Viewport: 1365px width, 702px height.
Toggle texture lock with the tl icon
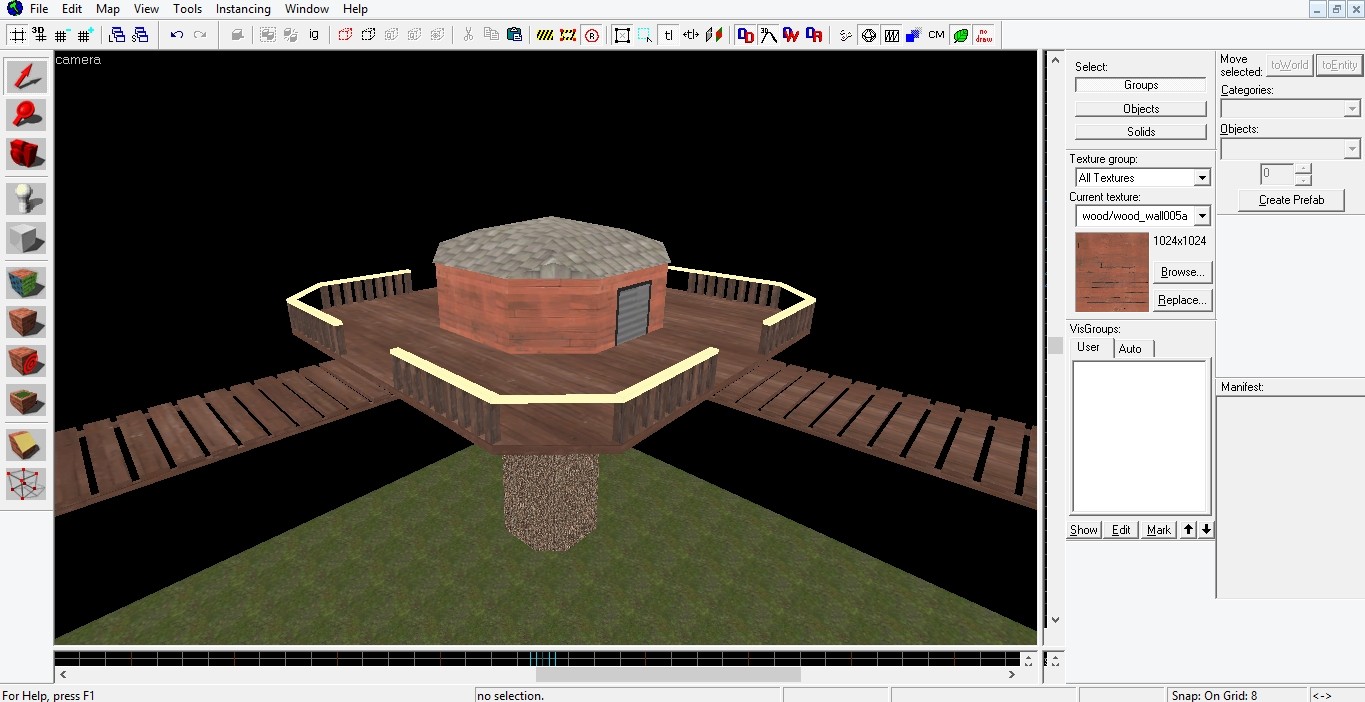click(x=668, y=35)
